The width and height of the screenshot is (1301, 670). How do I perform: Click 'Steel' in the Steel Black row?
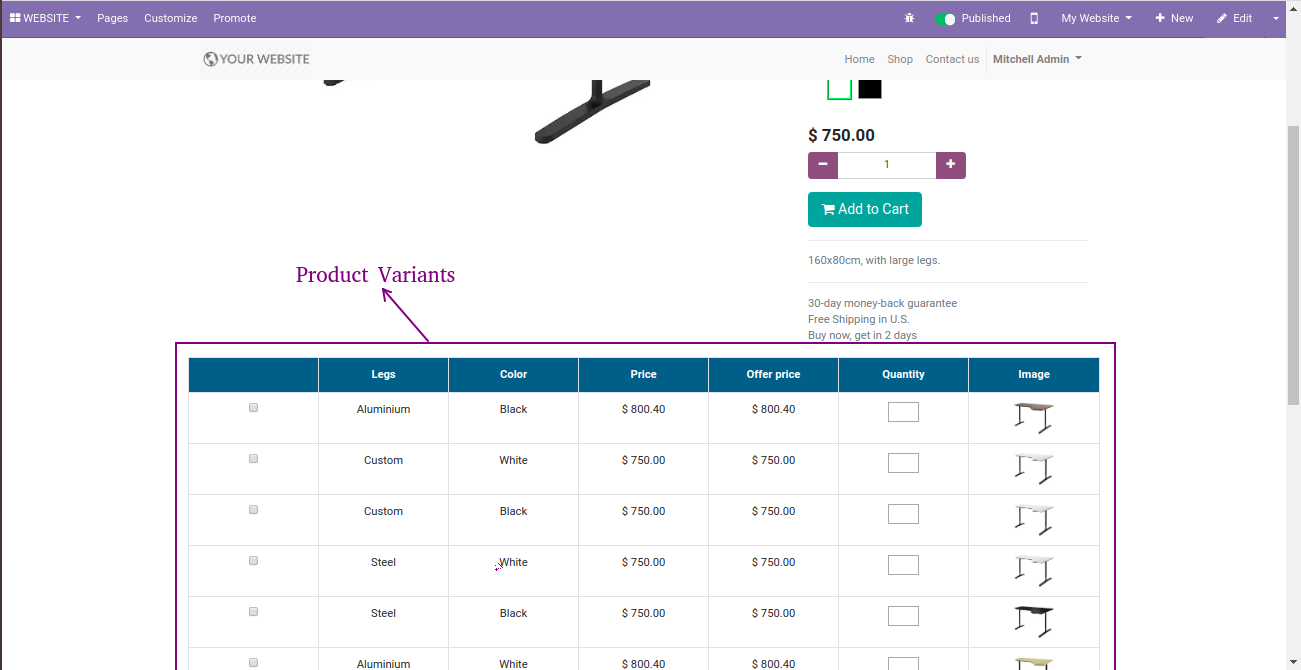point(384,613)
